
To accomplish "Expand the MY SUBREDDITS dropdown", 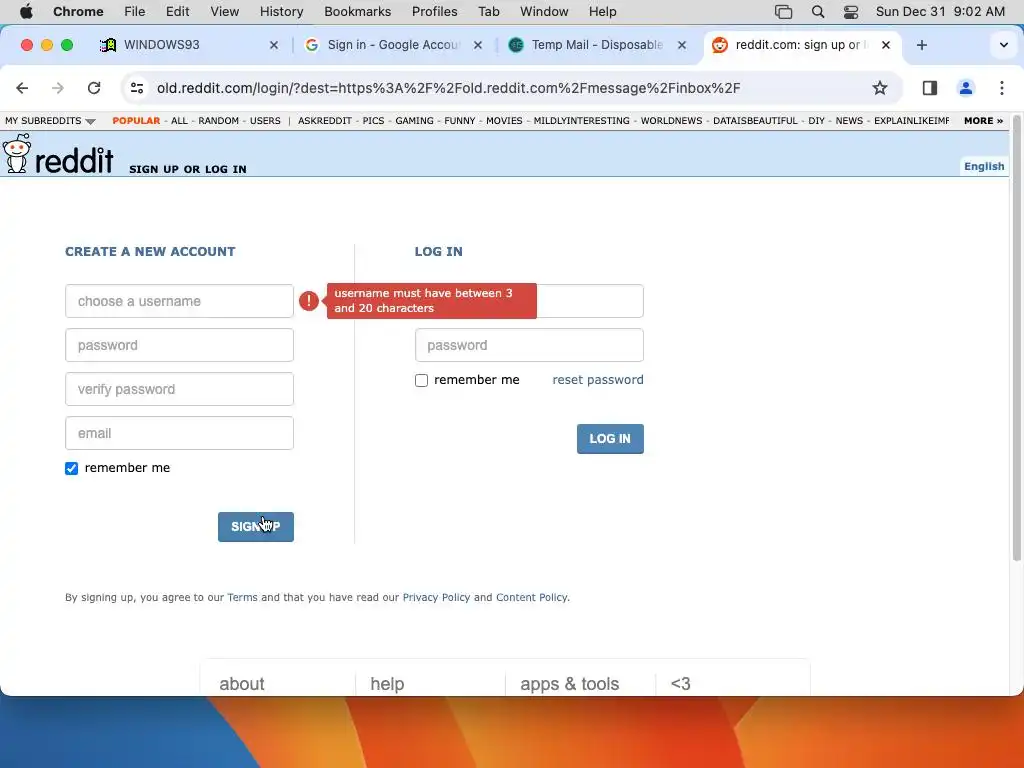I will pyautogui.click(x=50, y=121).
